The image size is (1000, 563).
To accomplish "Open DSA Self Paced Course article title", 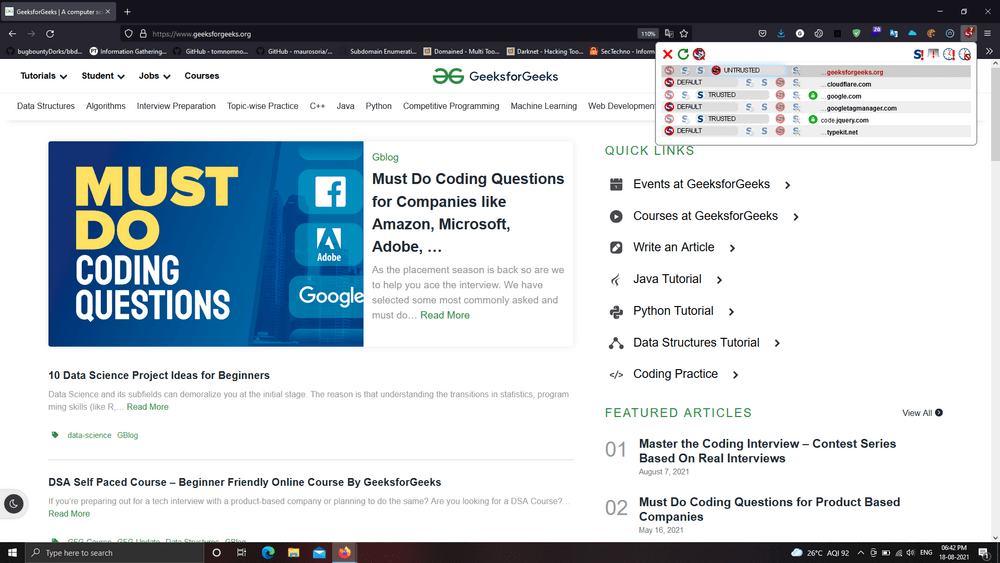I will (245, 483).
